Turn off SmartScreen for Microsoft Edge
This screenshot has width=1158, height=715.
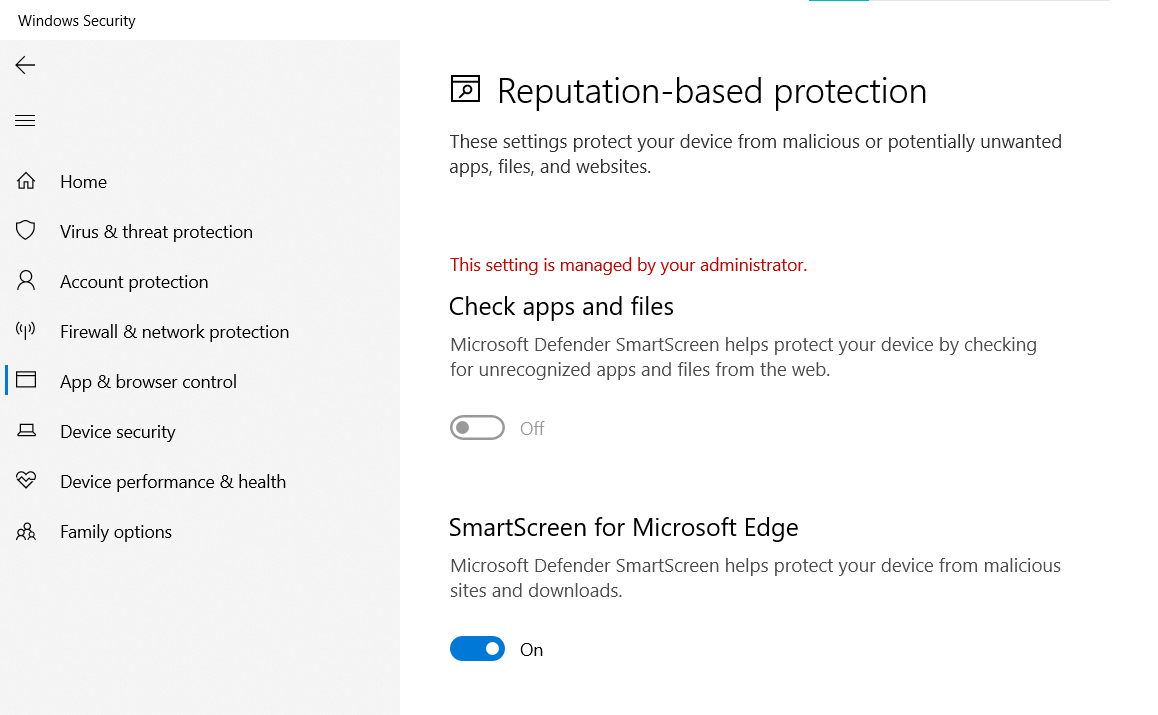pos(477,649)
